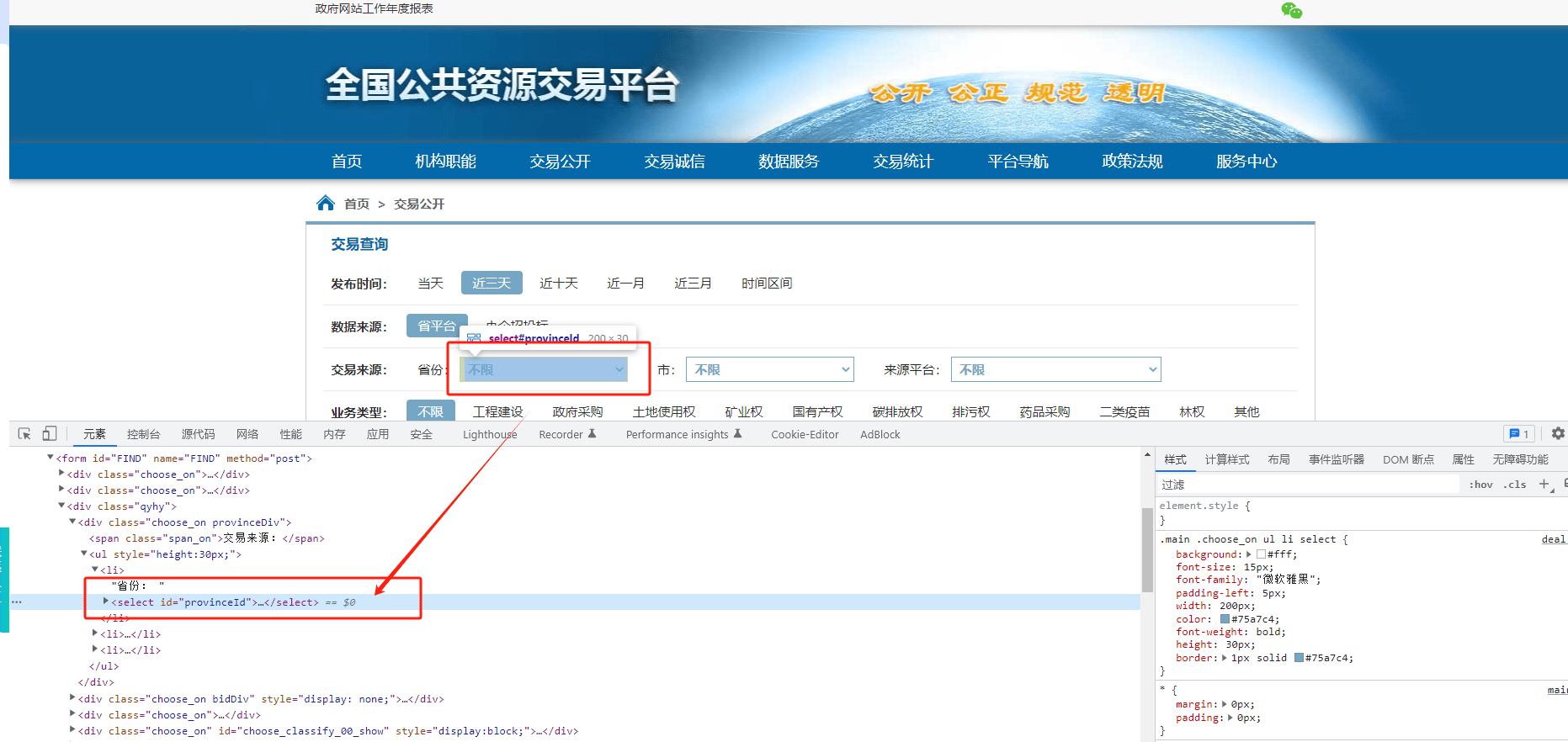Expand the choose_classify_00_show div node
1568x742 pixels.
pyautogui.click(x=72, y=729)
